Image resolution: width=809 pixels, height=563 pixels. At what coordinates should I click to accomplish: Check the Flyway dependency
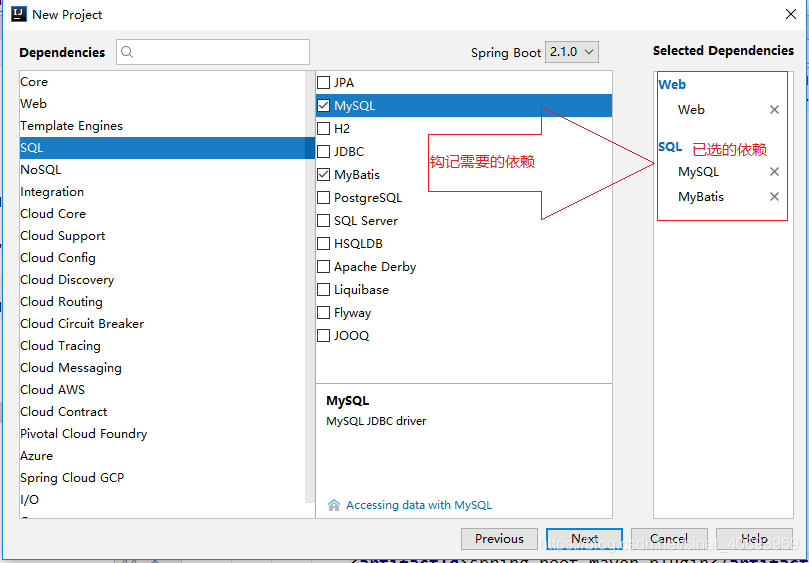[x=323, y=313]
